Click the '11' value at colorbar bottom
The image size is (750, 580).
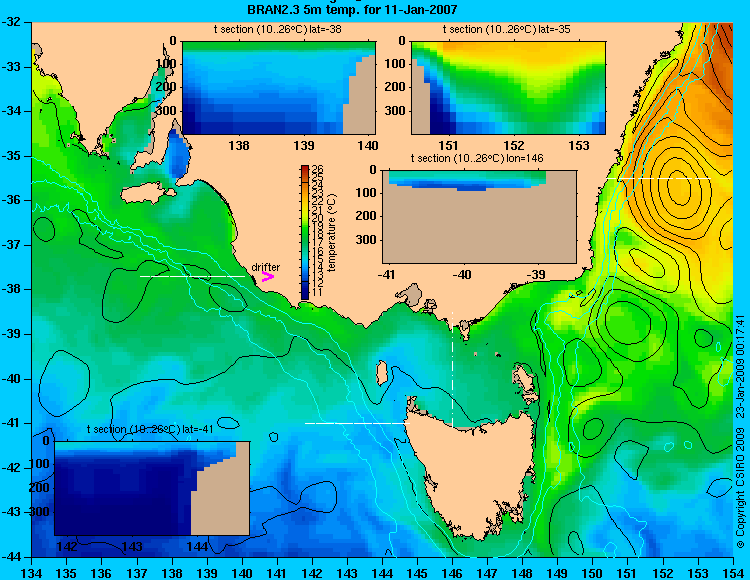coord(318,292)
